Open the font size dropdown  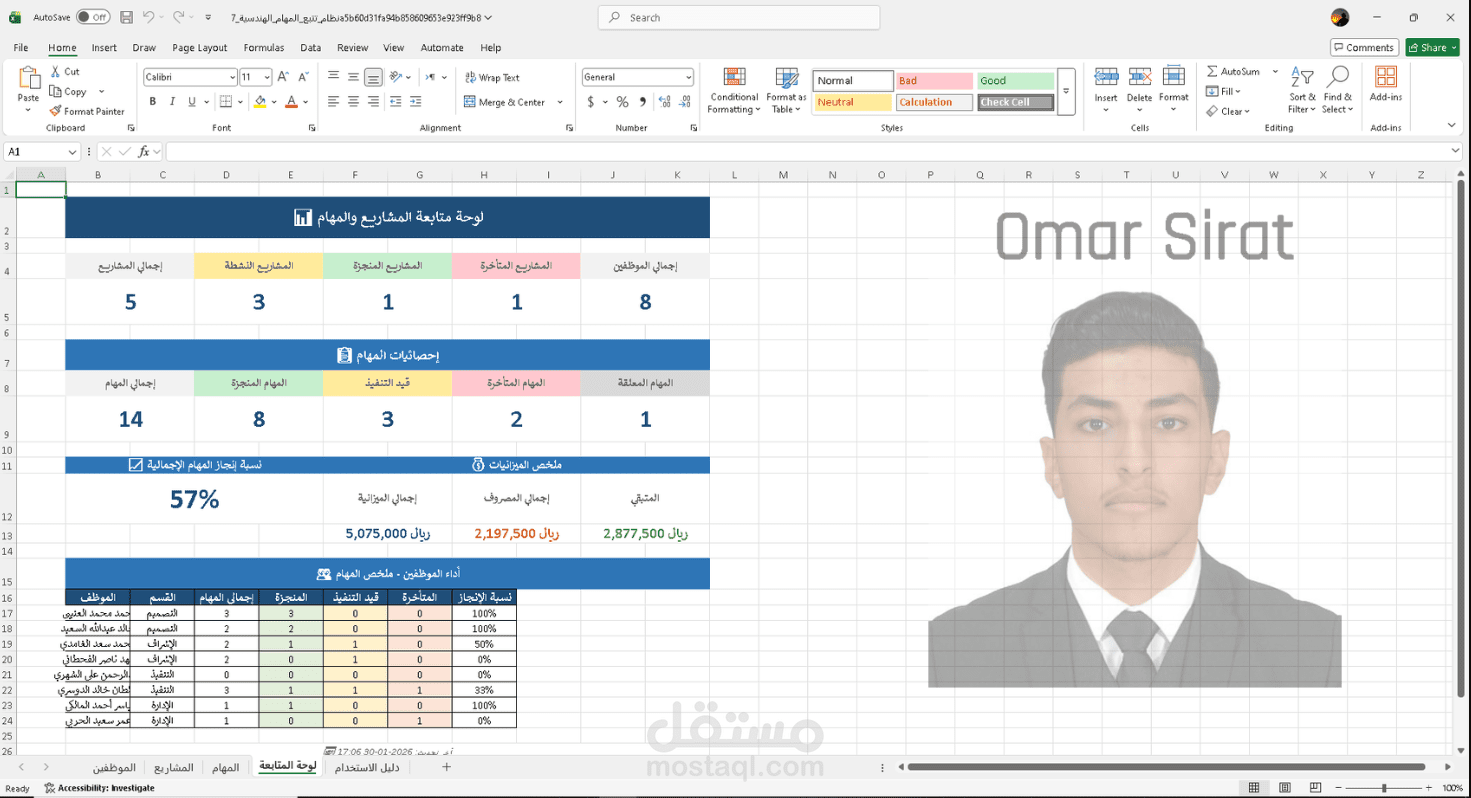(267, 77)
